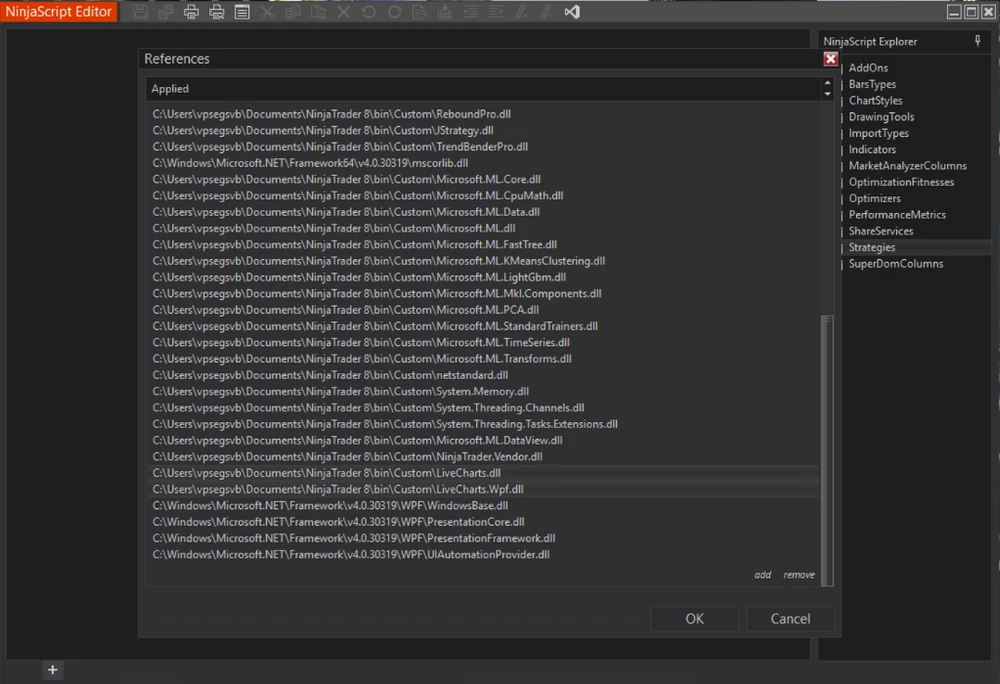The height and width of the screenshot is (684, 1000).
Task: Close the References dialog with red X
Action: pyautogui.click(x=830, y=59)
